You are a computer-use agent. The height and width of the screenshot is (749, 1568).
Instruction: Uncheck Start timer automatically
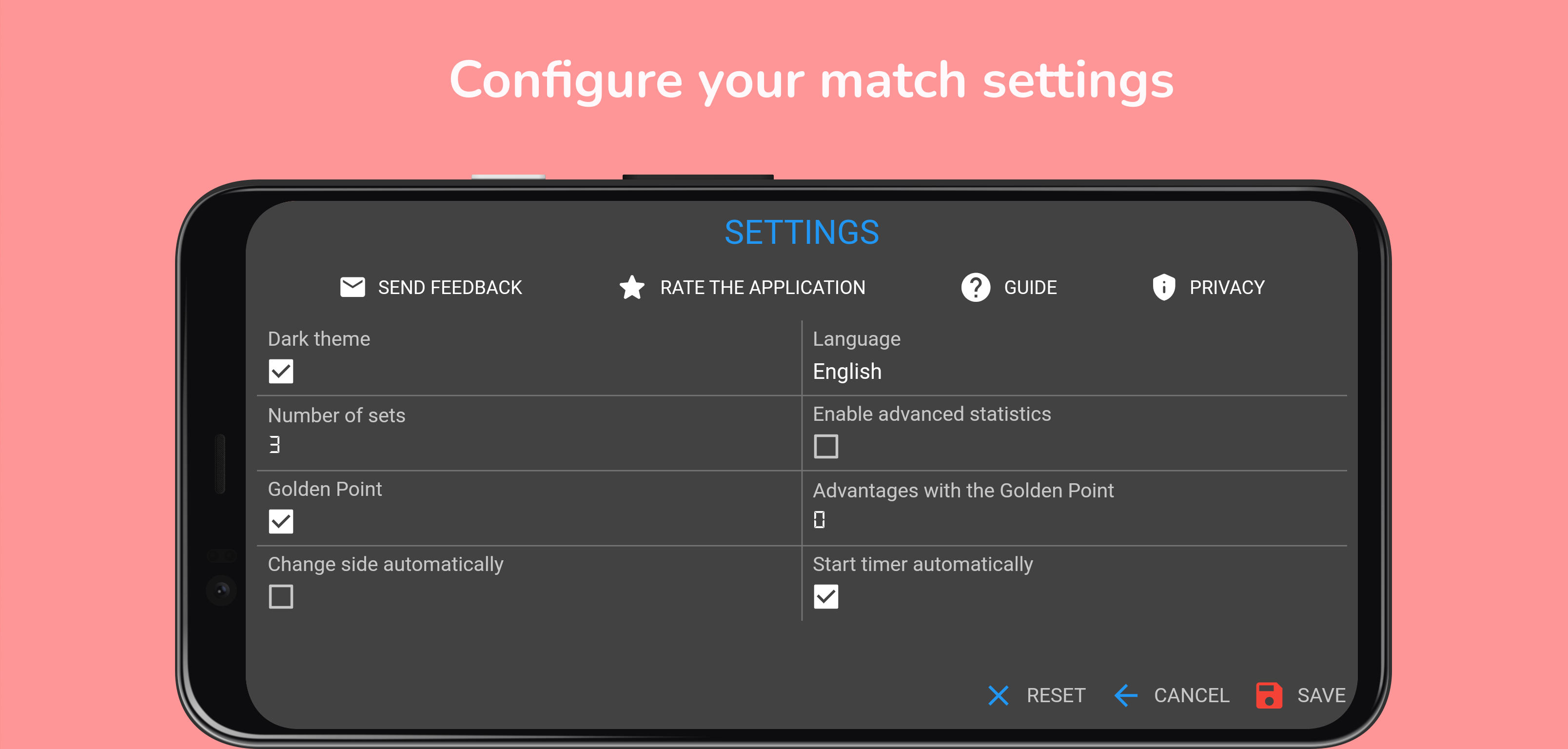pos(825,596)
